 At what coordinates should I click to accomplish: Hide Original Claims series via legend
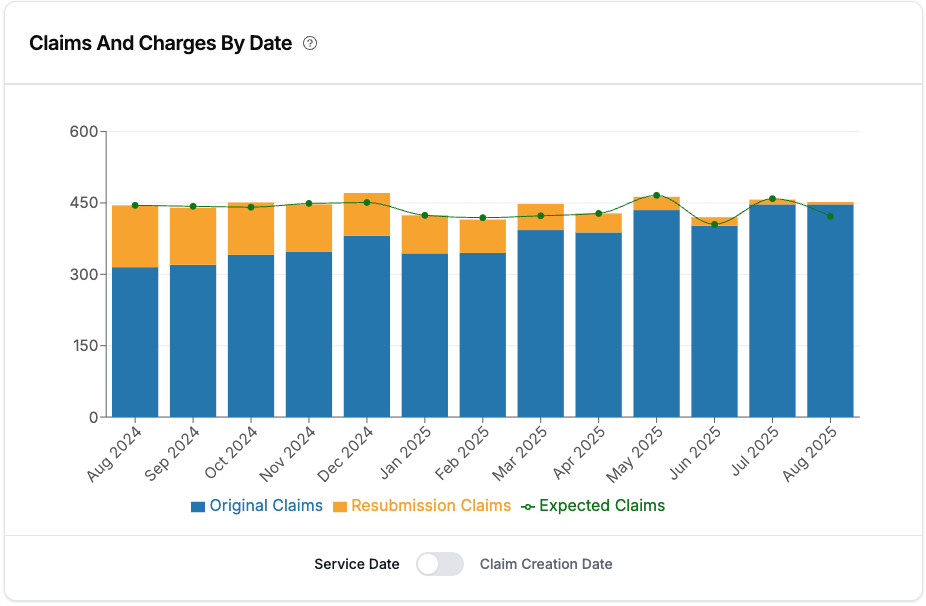coord(266,506)
